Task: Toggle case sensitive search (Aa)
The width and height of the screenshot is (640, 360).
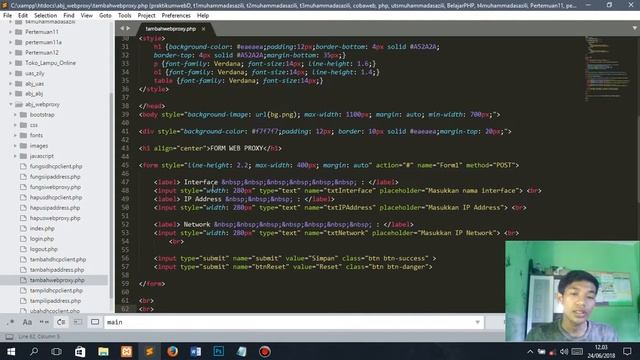Action: (27, 322)
